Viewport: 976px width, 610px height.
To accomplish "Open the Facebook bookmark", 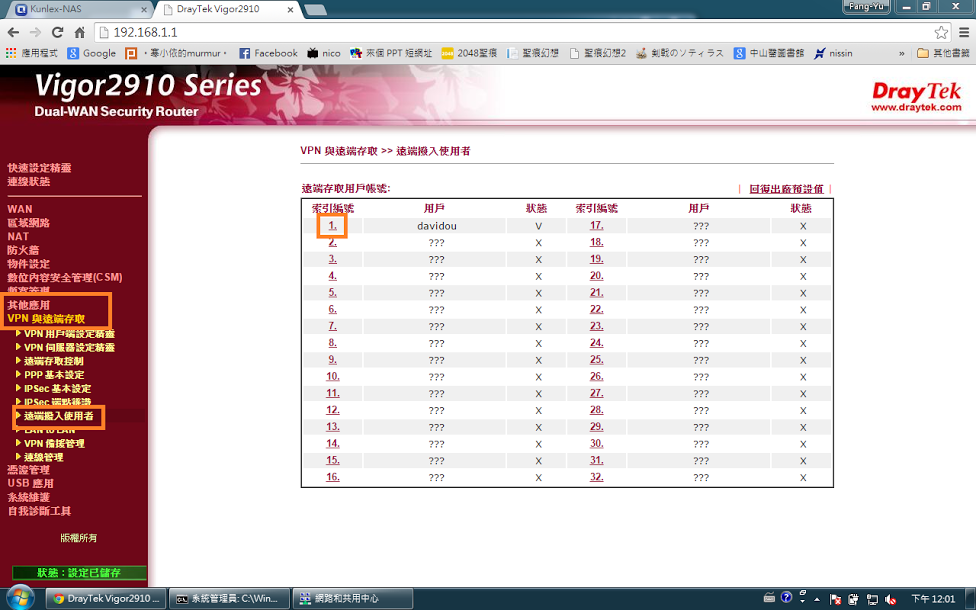I will point(268,53).
